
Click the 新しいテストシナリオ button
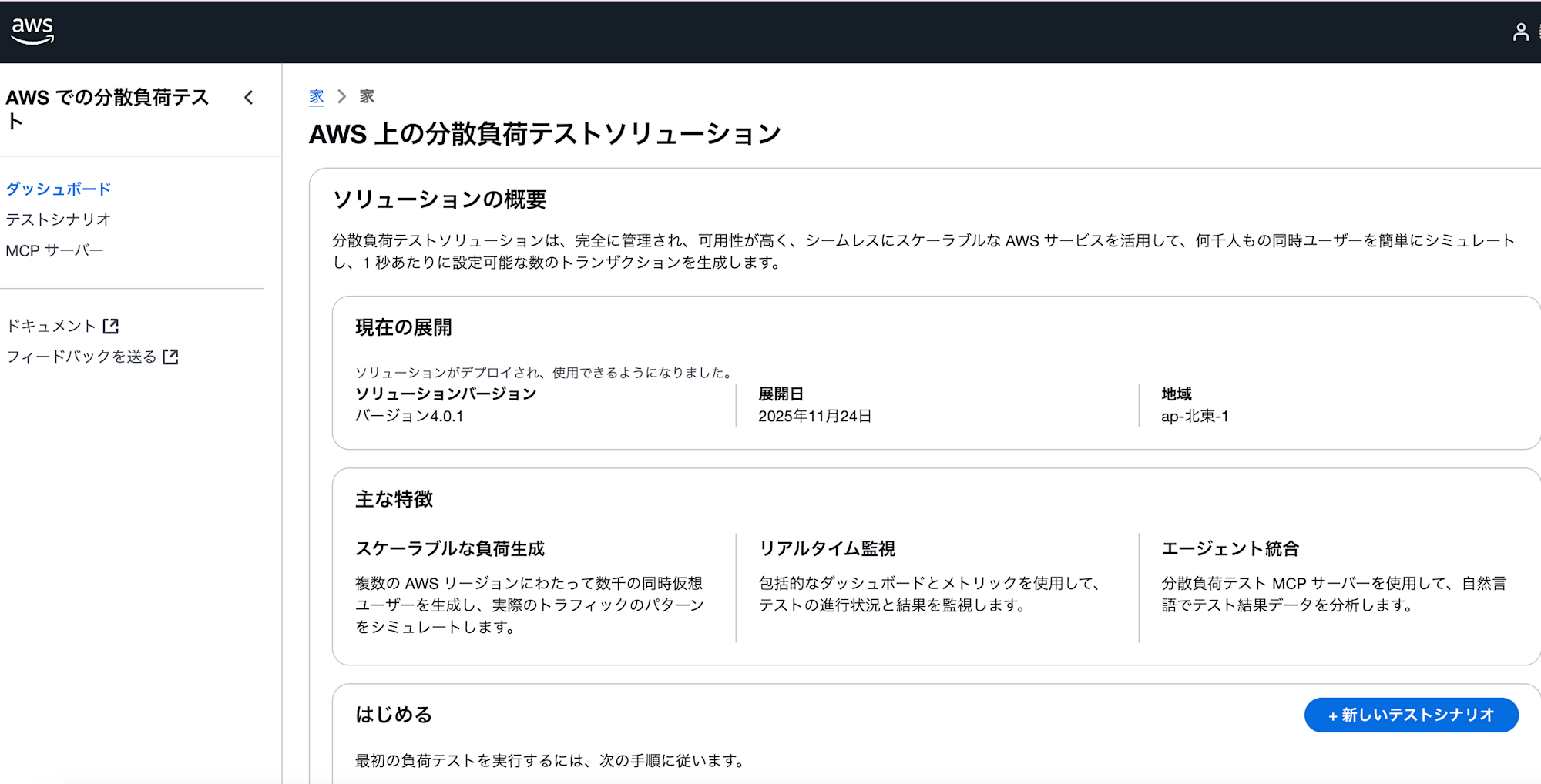(x=1412, y=715)
